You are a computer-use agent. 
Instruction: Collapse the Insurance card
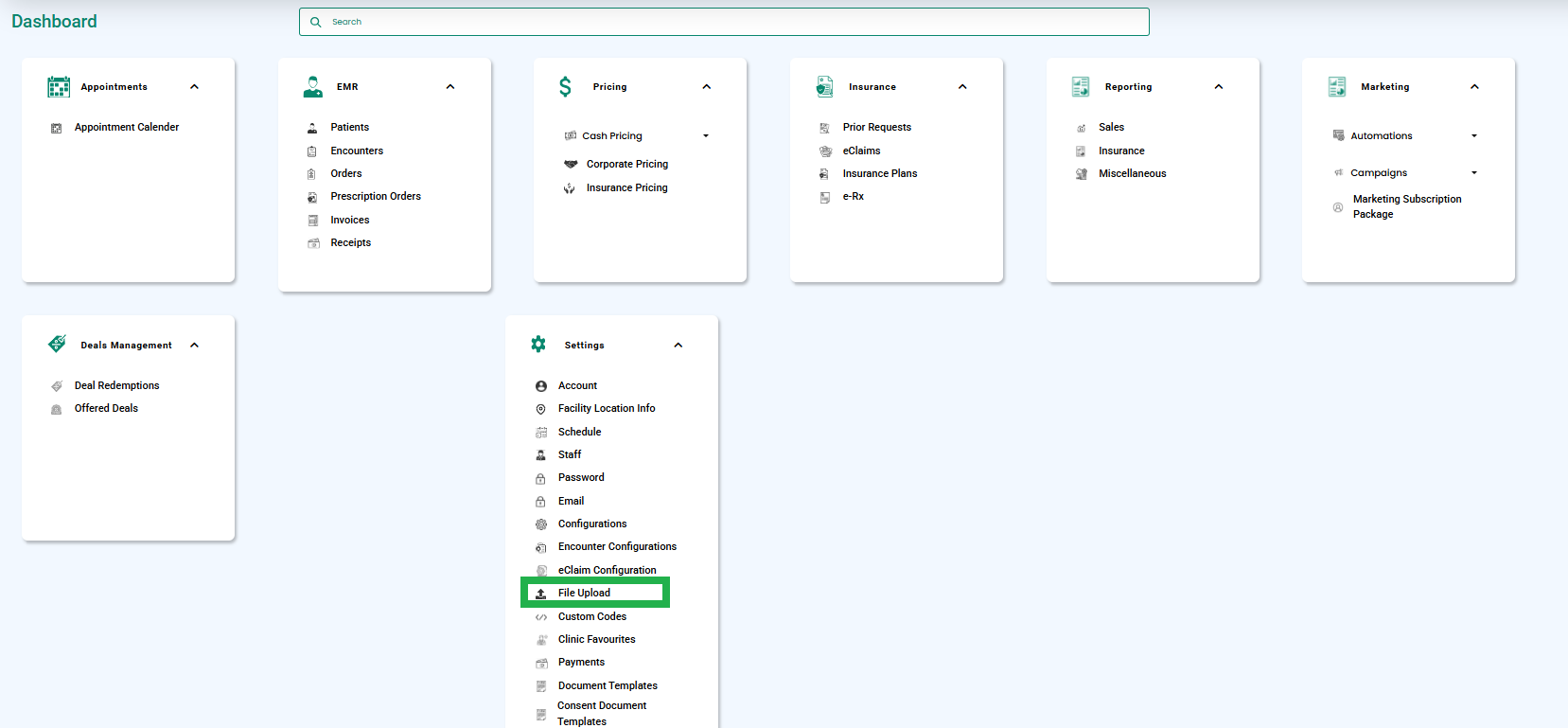pos(962,87)
